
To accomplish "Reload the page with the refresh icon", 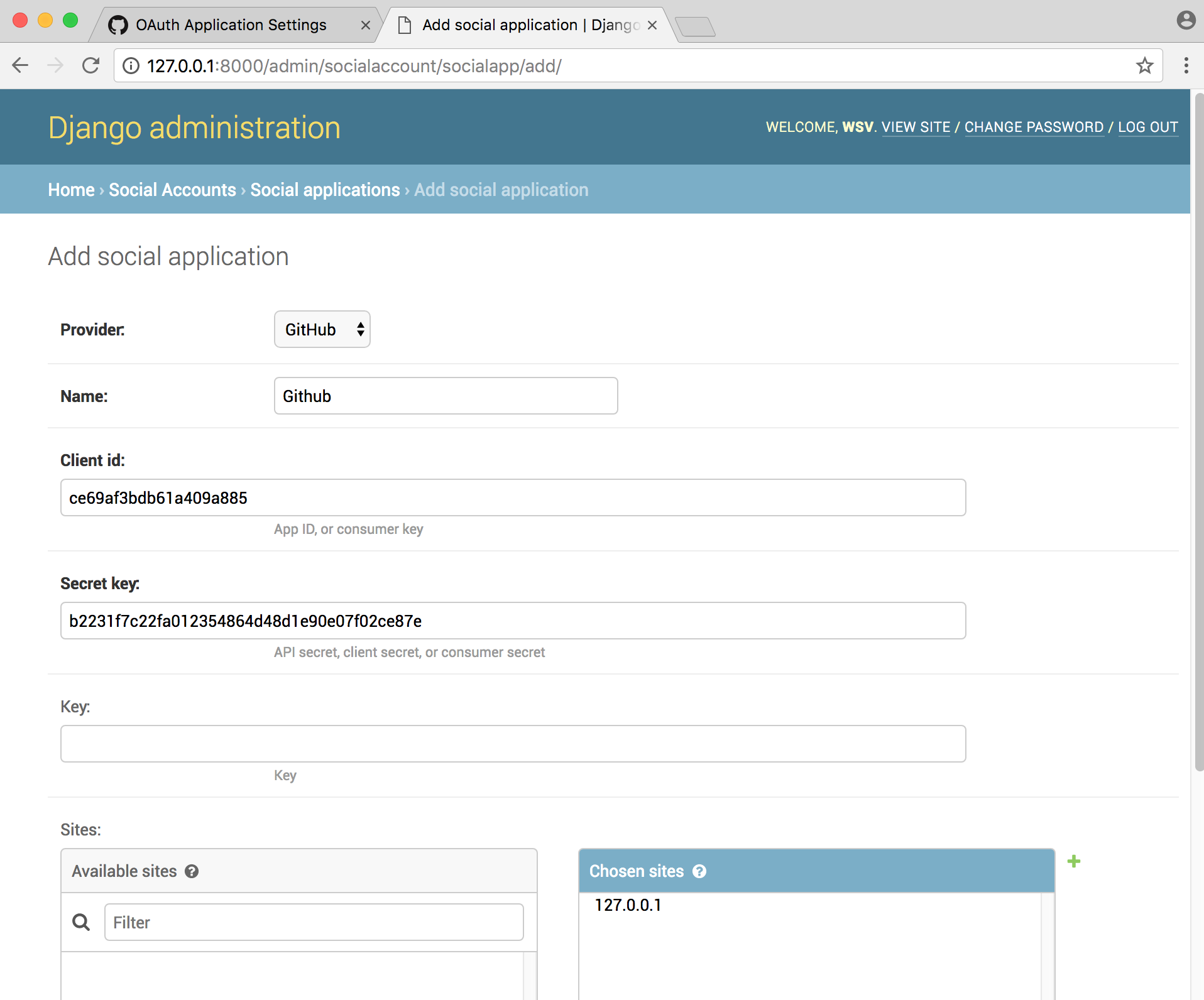I will [91, 65].
